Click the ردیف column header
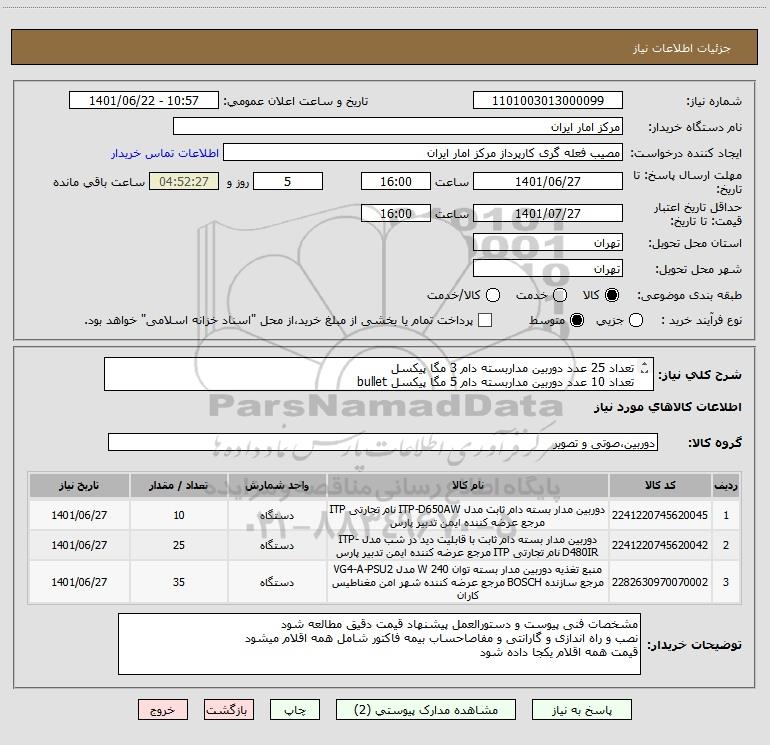This screenshot has width=770, height=745. tap(726, 485)
